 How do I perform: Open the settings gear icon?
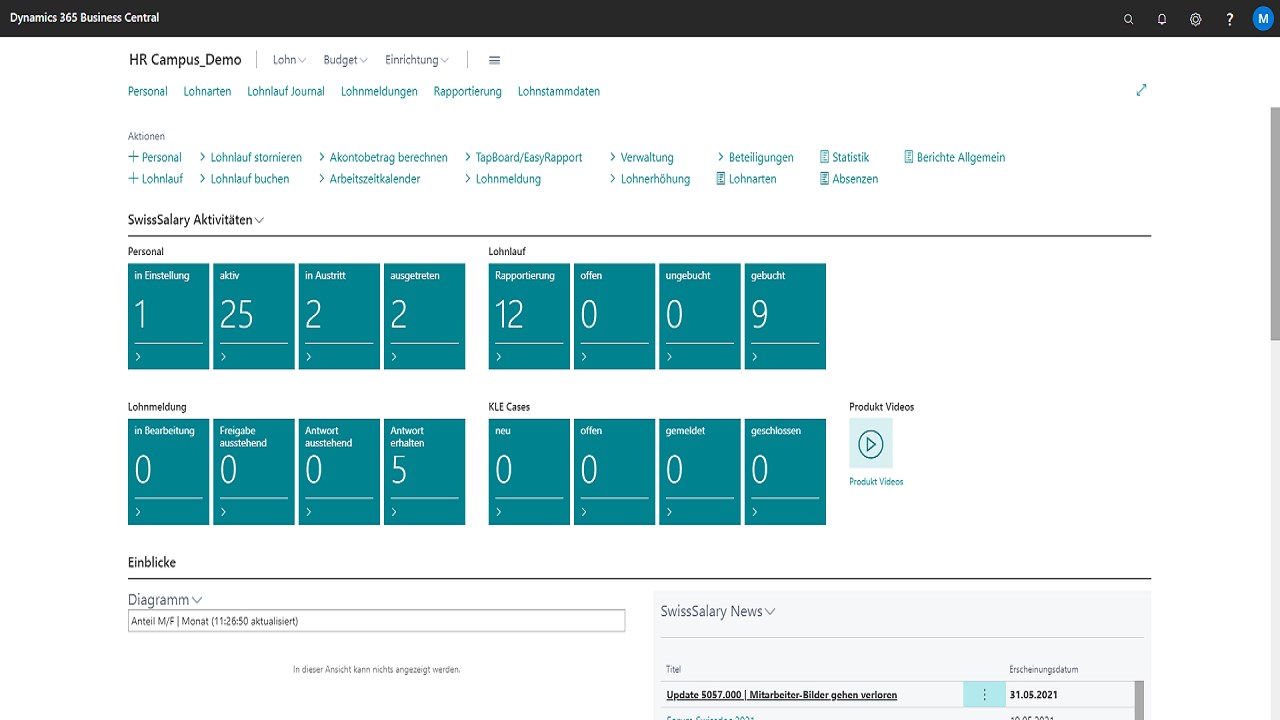pos(1196,19)
